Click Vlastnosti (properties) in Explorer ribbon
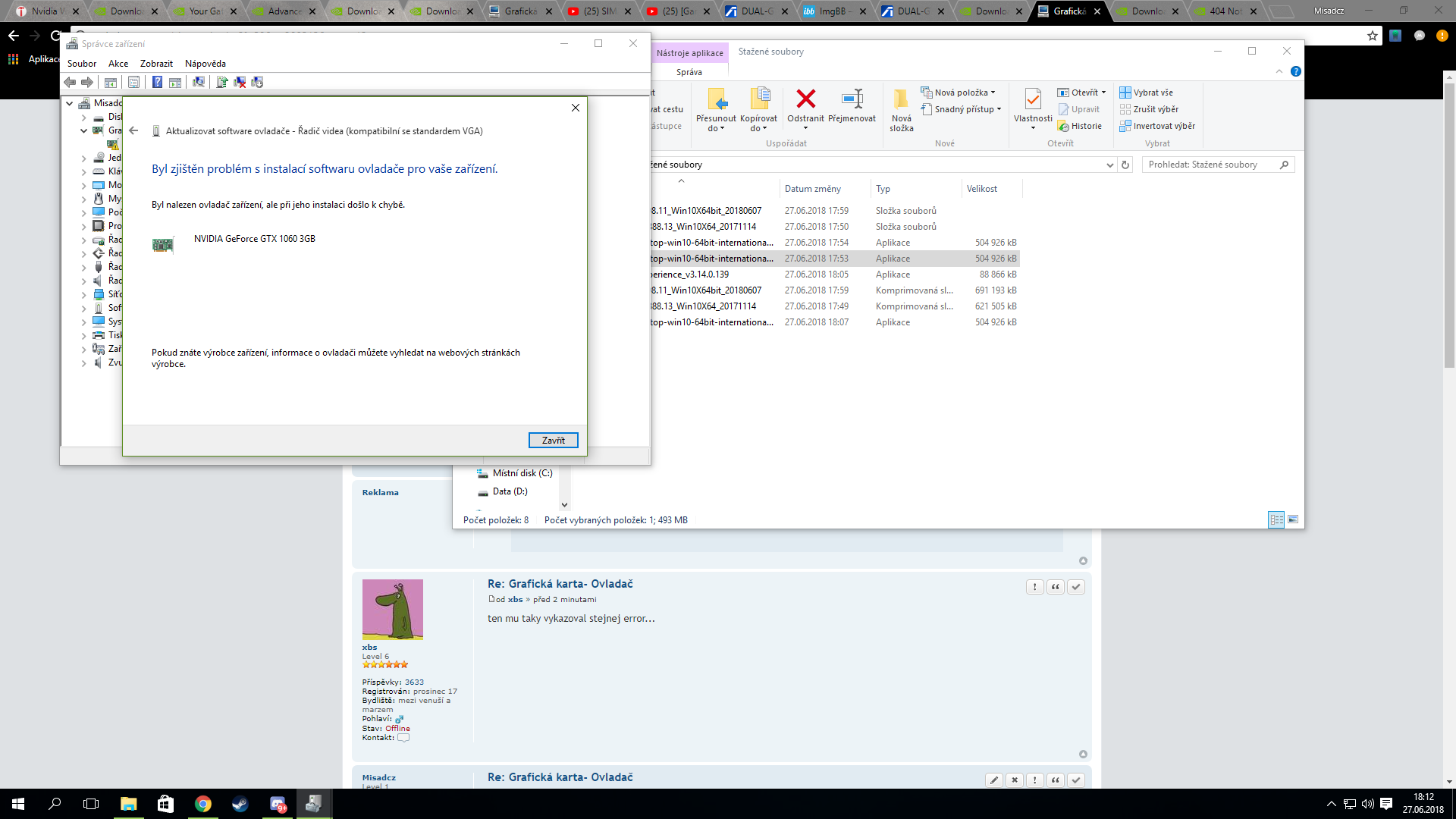 pyautogui.click(x=1033, y=108)
